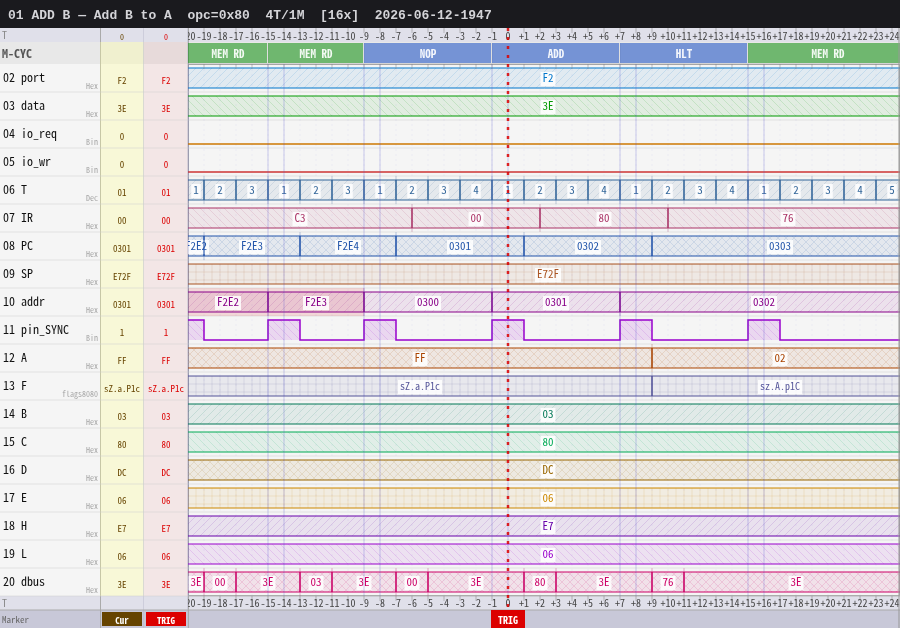This screenshot has height=628, width=900.
Task: Click the 0302 segment in the addr waveform
Action: click(x=760, y=302)
